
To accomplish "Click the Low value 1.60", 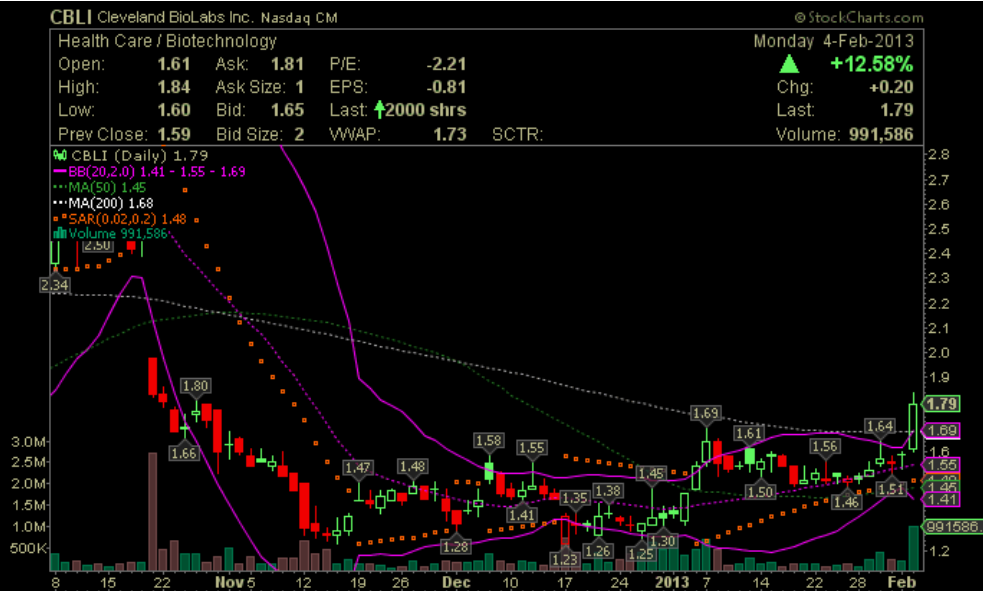I will pyautogui.click(x=174, y=110).
